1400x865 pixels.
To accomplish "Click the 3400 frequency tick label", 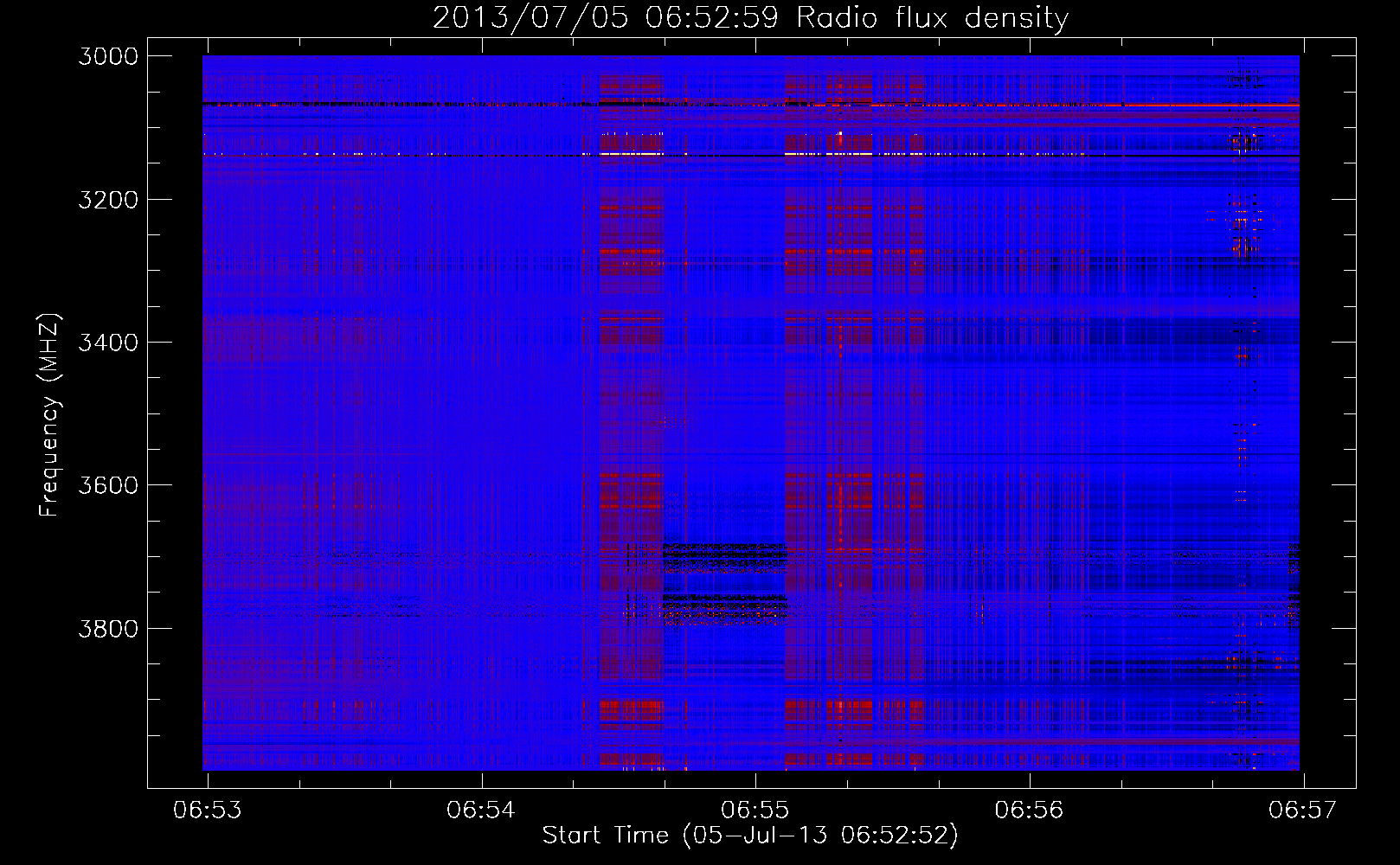I will 108,343.
